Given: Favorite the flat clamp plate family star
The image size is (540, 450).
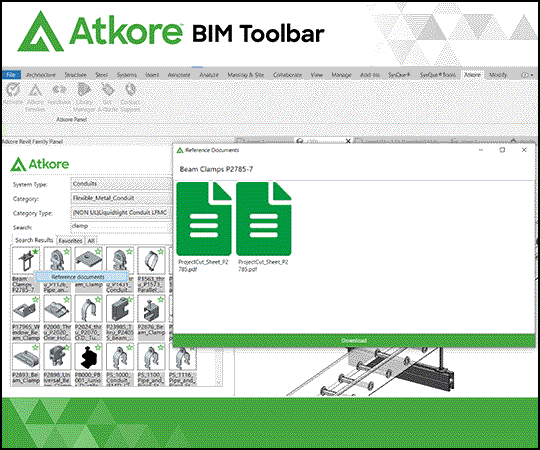Looking at the screenshot, I should pyautogui.click(x=98, y=252).
